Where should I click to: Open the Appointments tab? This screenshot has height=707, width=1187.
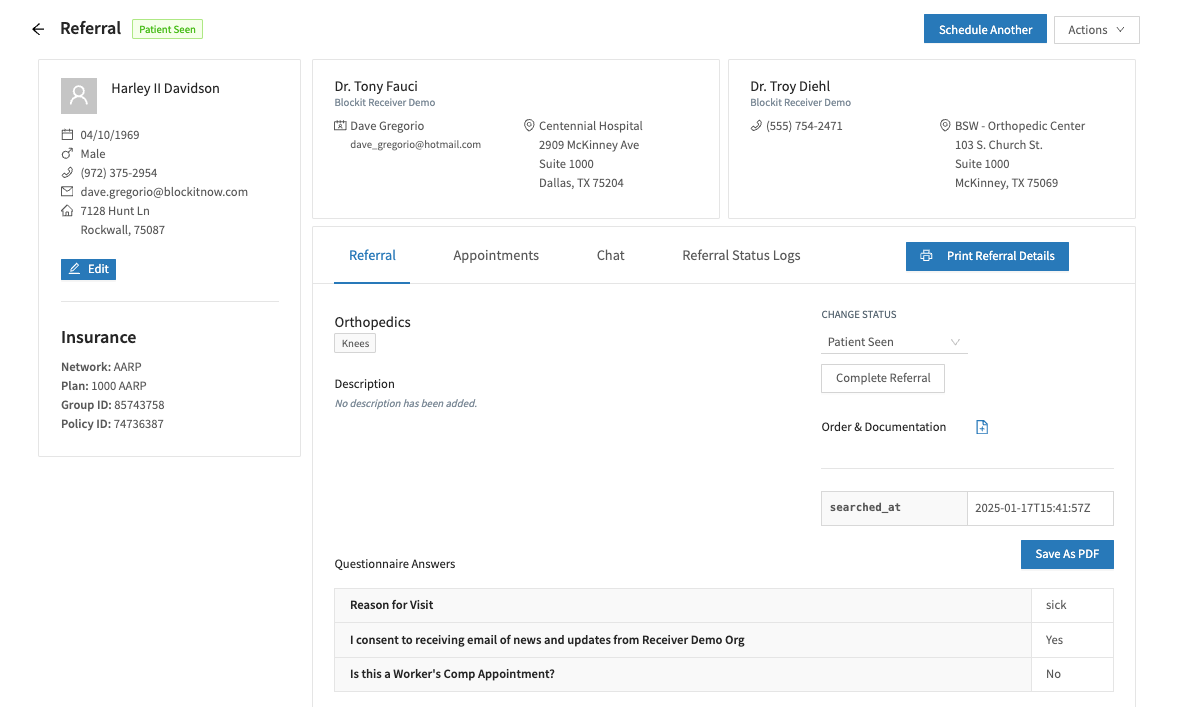click(496, 256)
